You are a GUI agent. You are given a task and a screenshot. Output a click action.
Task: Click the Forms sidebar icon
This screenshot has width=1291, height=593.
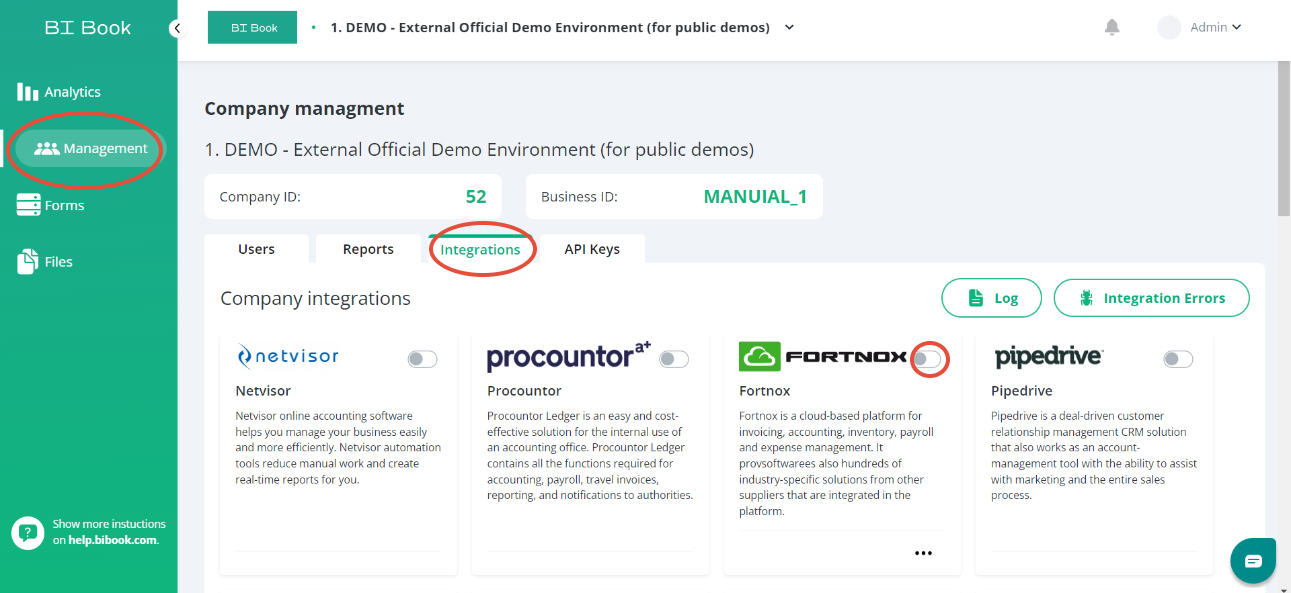(x=28, y=205)
